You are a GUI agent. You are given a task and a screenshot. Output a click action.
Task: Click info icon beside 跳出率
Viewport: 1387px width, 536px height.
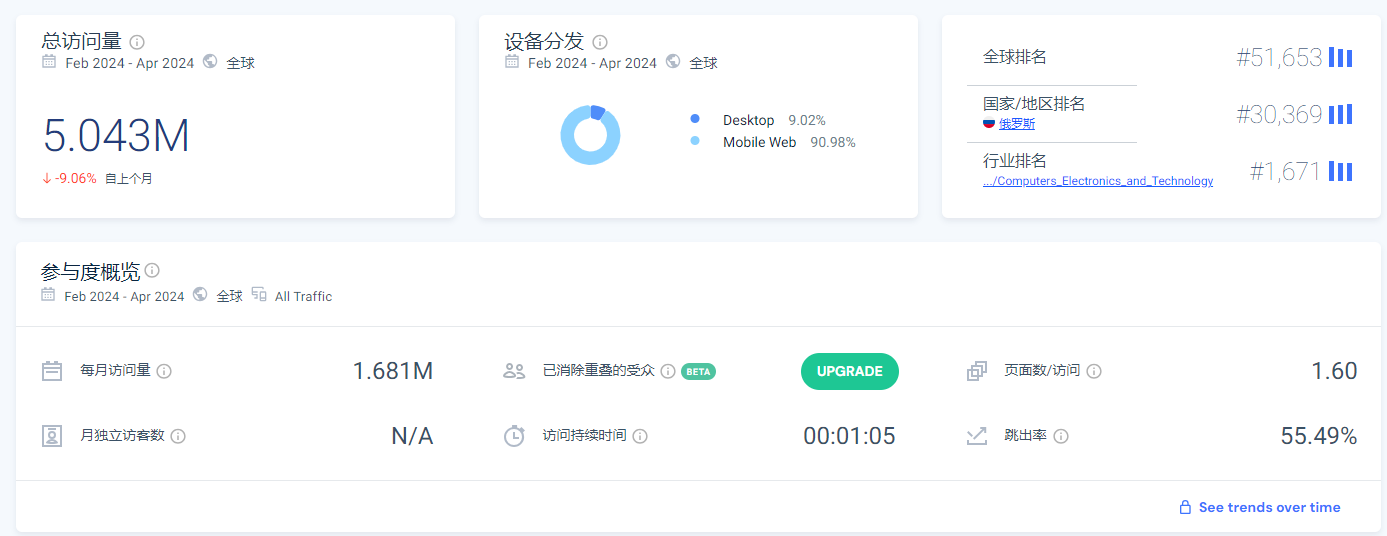click(1061, 436)
